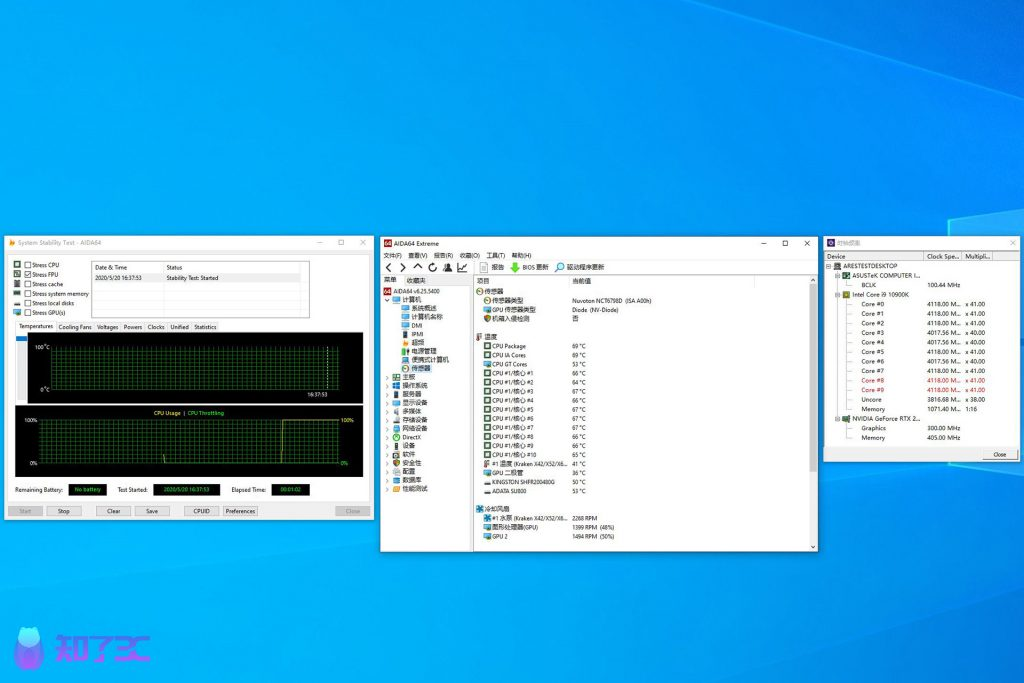
Task: Expand the 服务器 server tree node
Action: (x=387, y=394)
